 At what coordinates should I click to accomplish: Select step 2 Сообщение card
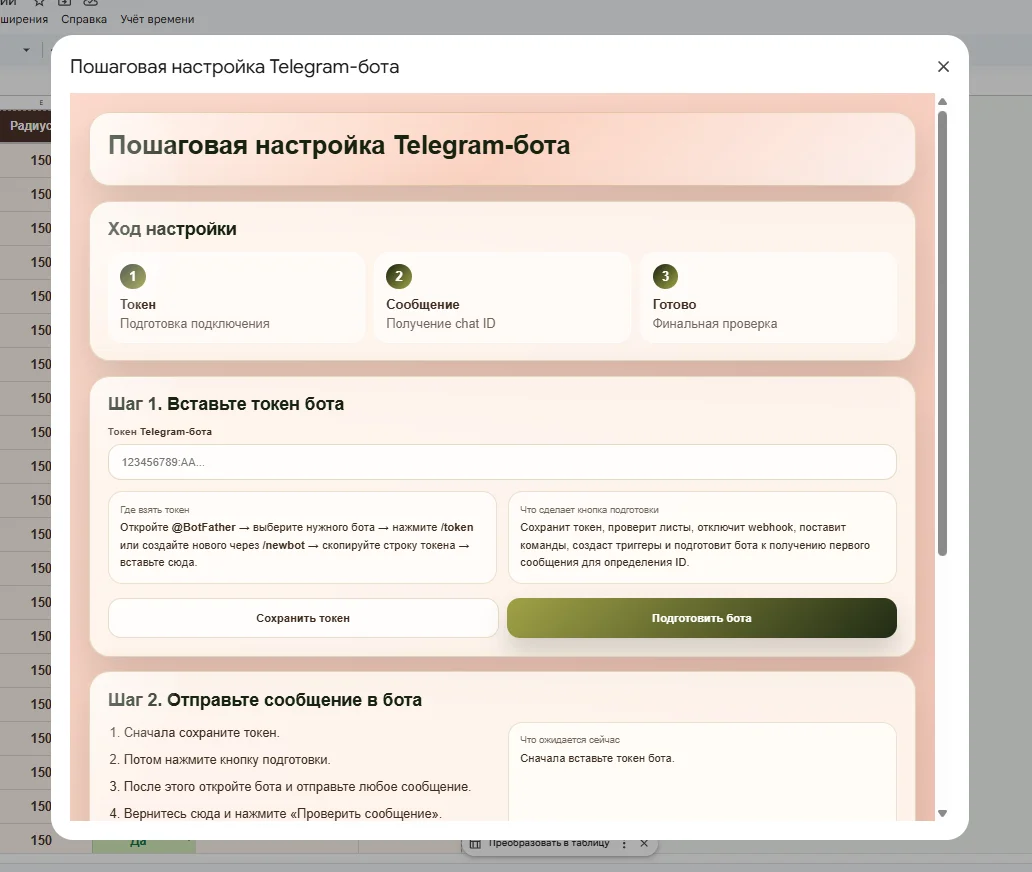point(502,297)
